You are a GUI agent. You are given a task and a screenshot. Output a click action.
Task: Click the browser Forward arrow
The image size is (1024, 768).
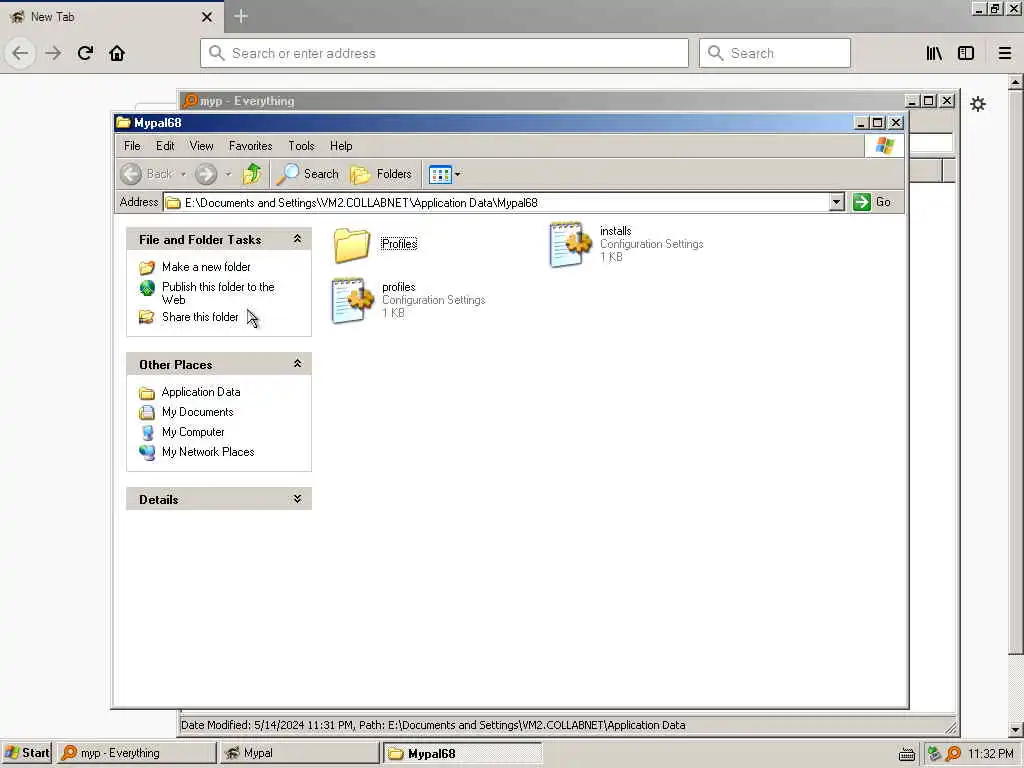tap(53, 53)
